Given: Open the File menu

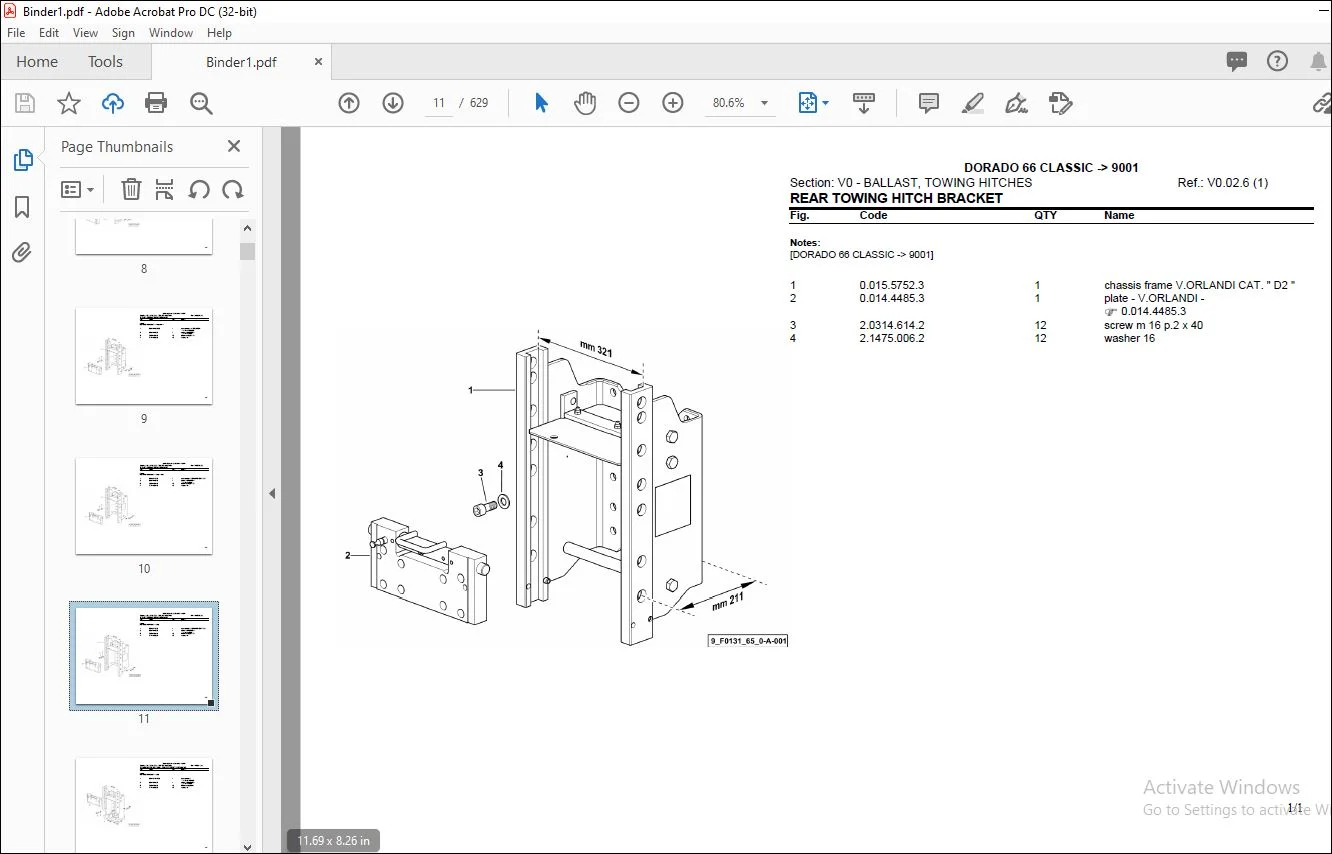Looking at the screenshot, I should click(16, 33).
